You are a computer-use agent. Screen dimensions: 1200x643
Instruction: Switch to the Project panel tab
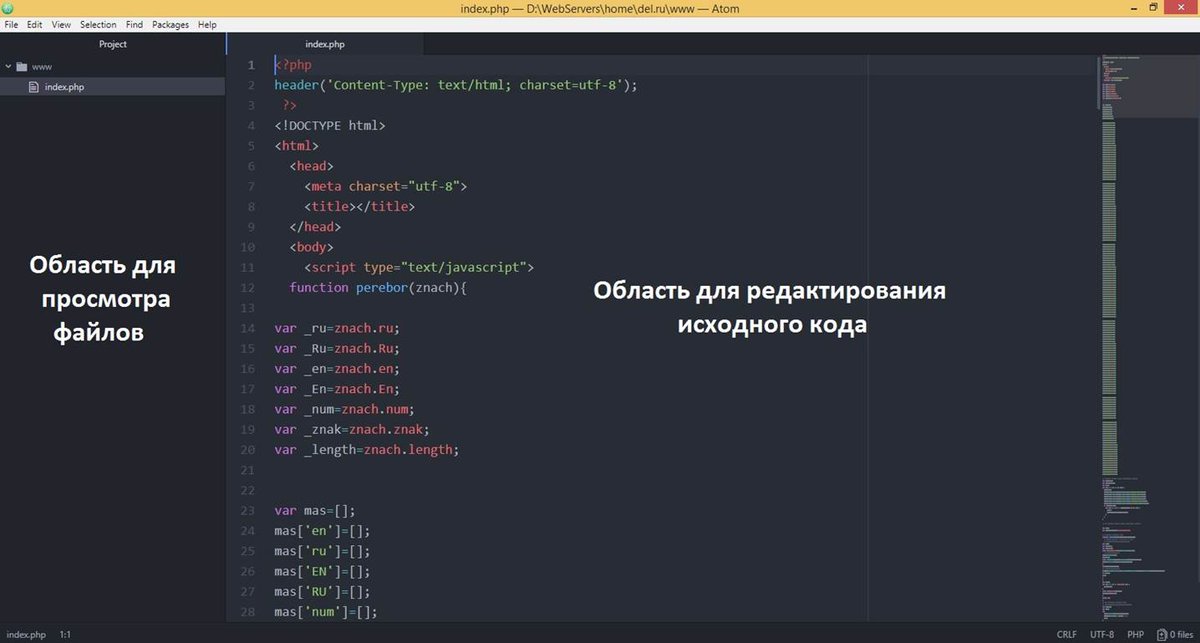point(113,44)
